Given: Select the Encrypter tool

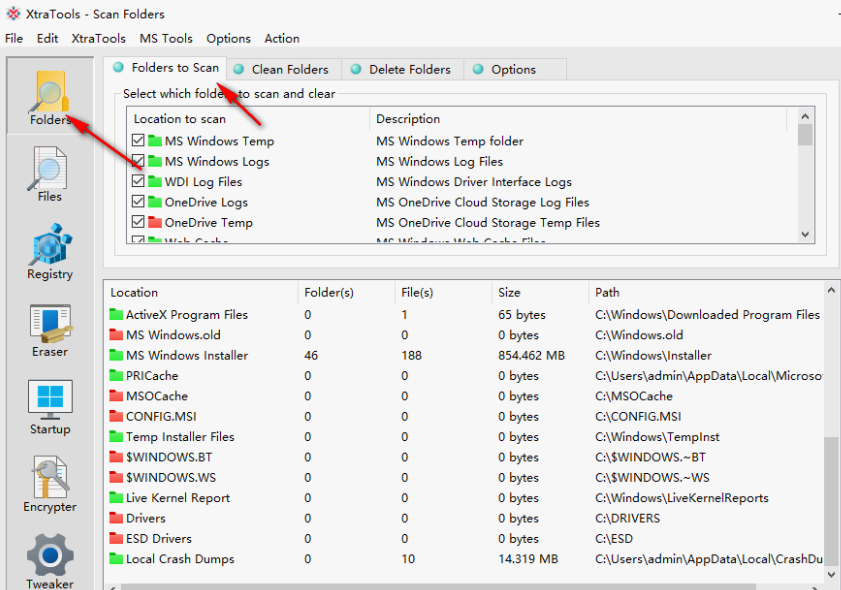Looking at the screenshot, I should [50, 484].
